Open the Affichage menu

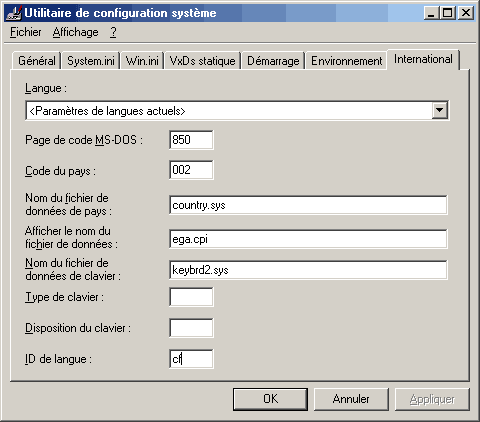point(76,32)
